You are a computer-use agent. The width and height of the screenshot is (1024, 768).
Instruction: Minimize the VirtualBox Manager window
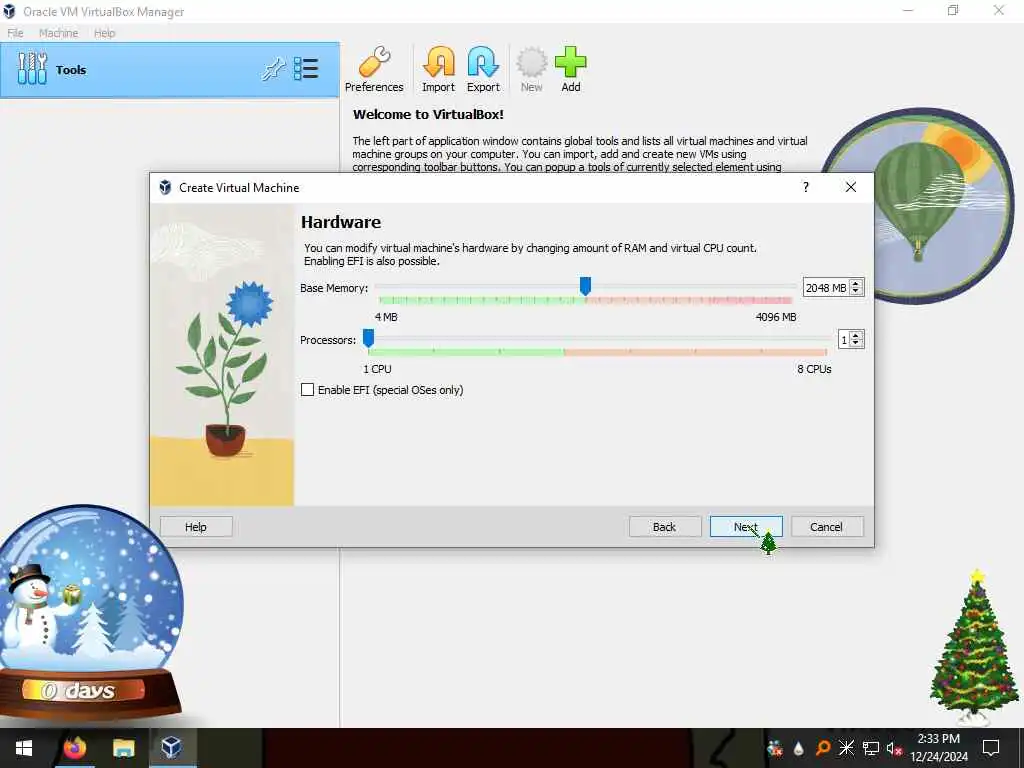point(908,10)
